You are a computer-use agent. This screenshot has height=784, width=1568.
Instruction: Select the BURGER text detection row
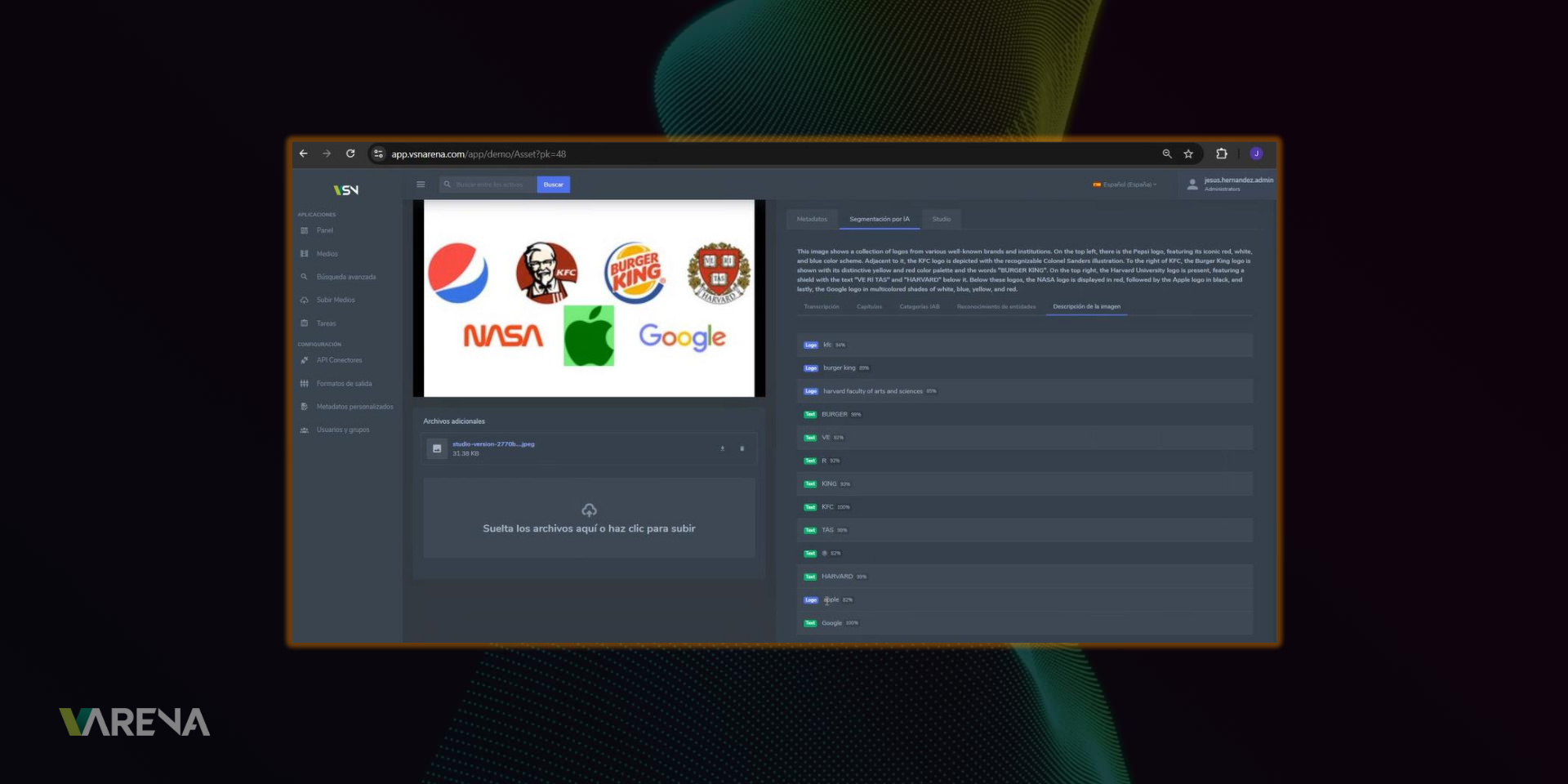(1025, 414)
